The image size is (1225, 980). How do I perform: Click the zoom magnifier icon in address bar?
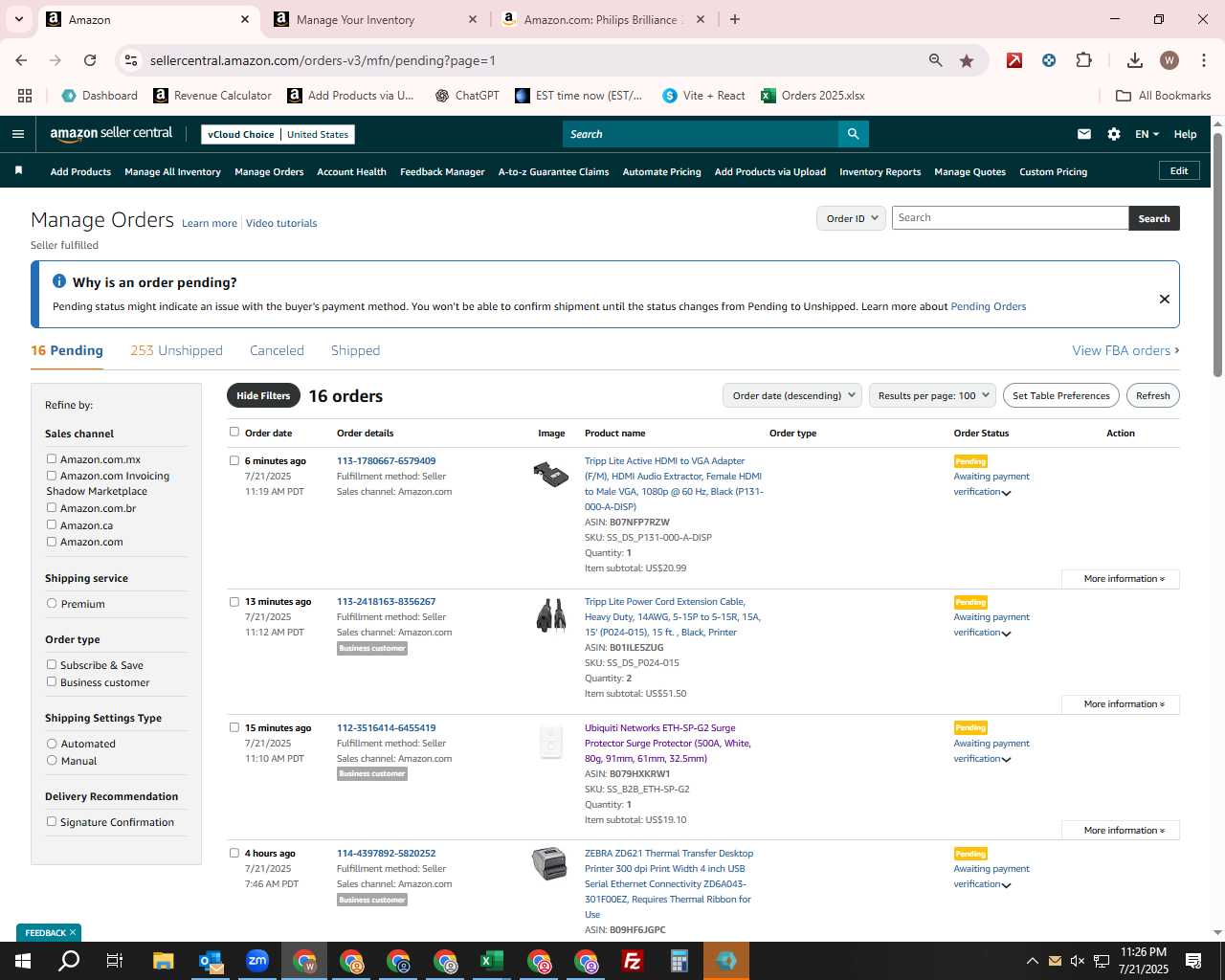(x=936, y=60)
